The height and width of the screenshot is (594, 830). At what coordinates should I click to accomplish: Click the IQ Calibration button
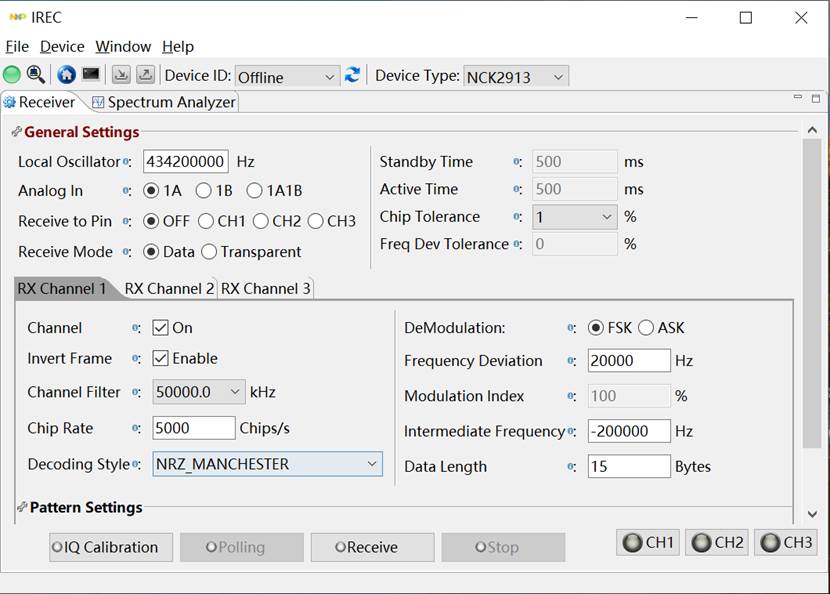pos(111,547)
